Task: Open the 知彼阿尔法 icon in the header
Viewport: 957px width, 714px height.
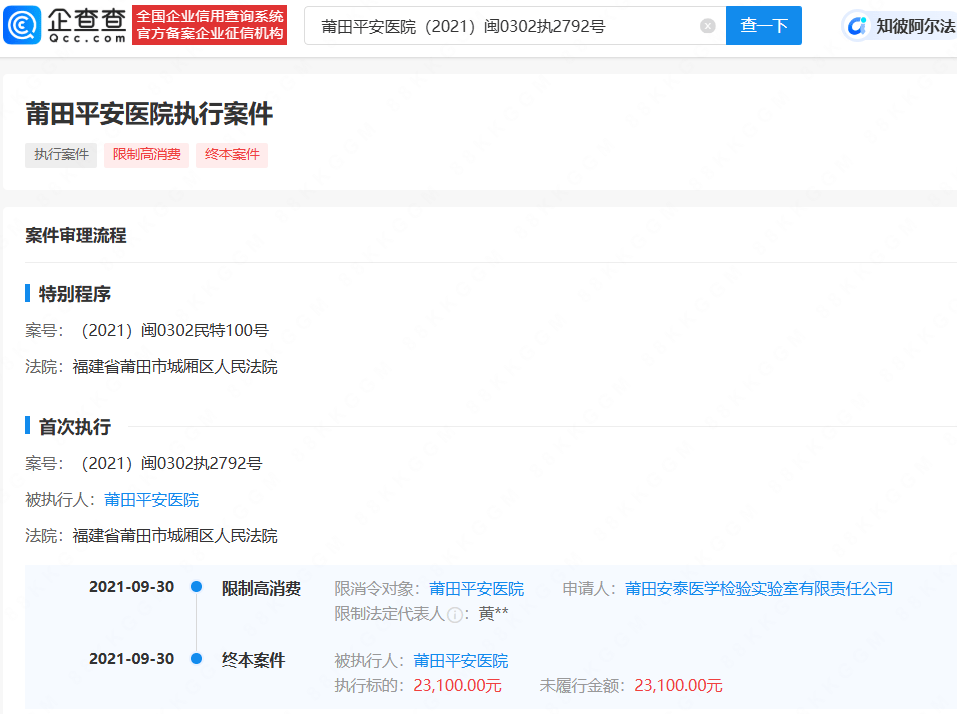Action: click(x=857, y=26)
